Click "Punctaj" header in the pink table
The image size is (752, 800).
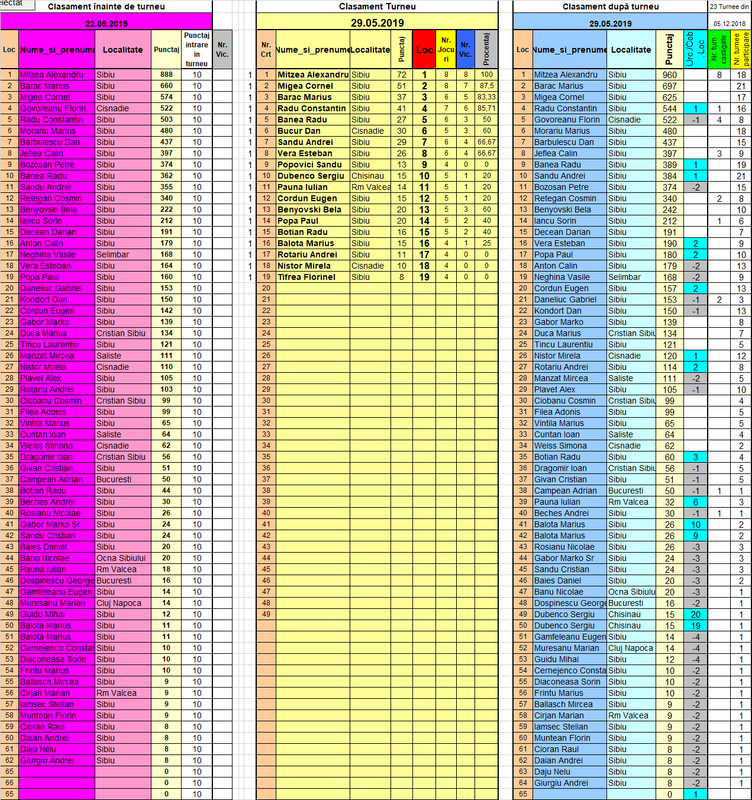pyautogui.click(x=166, y=49)
